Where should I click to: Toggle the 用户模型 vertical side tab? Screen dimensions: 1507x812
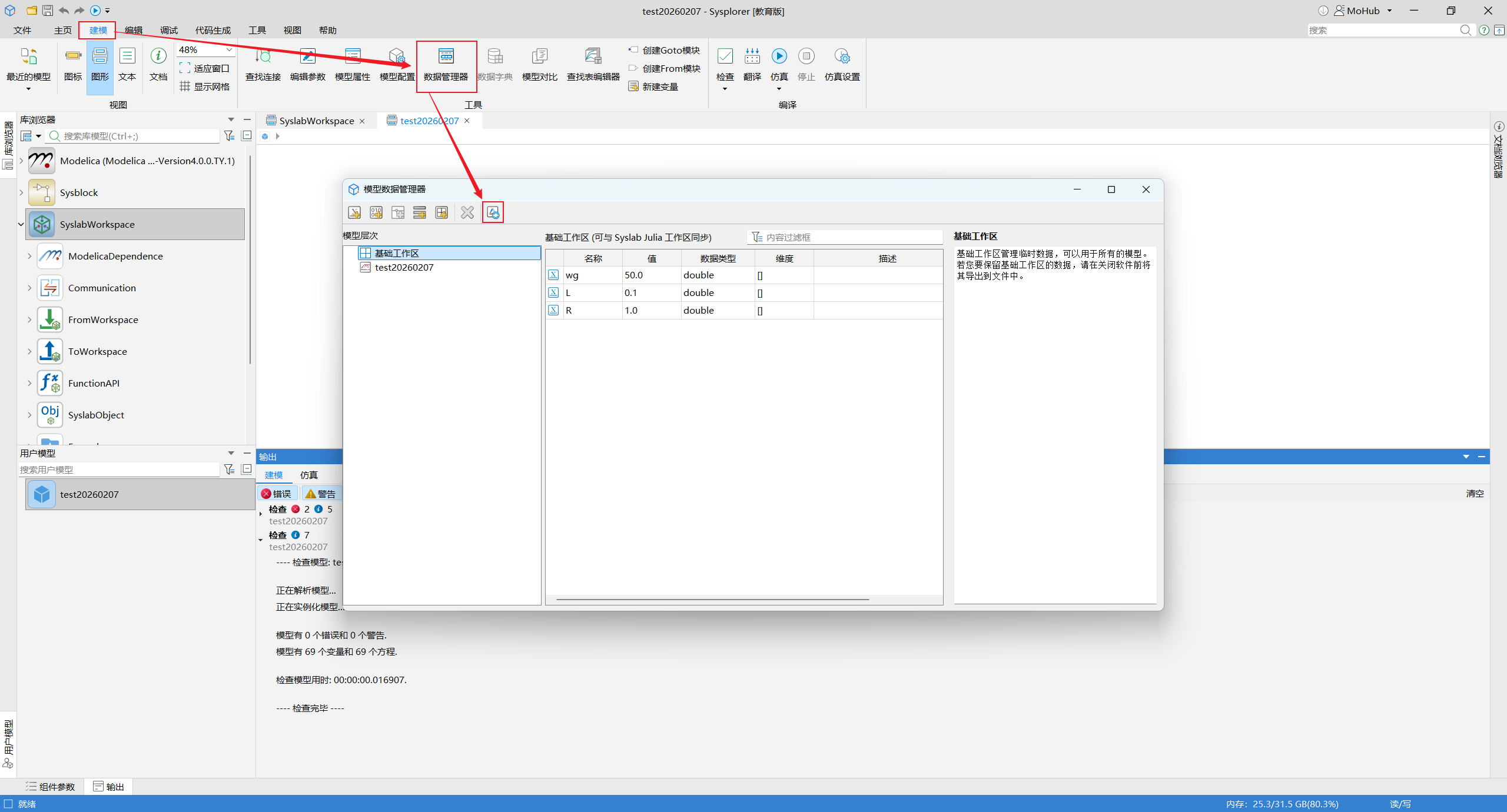pos(8,744)
